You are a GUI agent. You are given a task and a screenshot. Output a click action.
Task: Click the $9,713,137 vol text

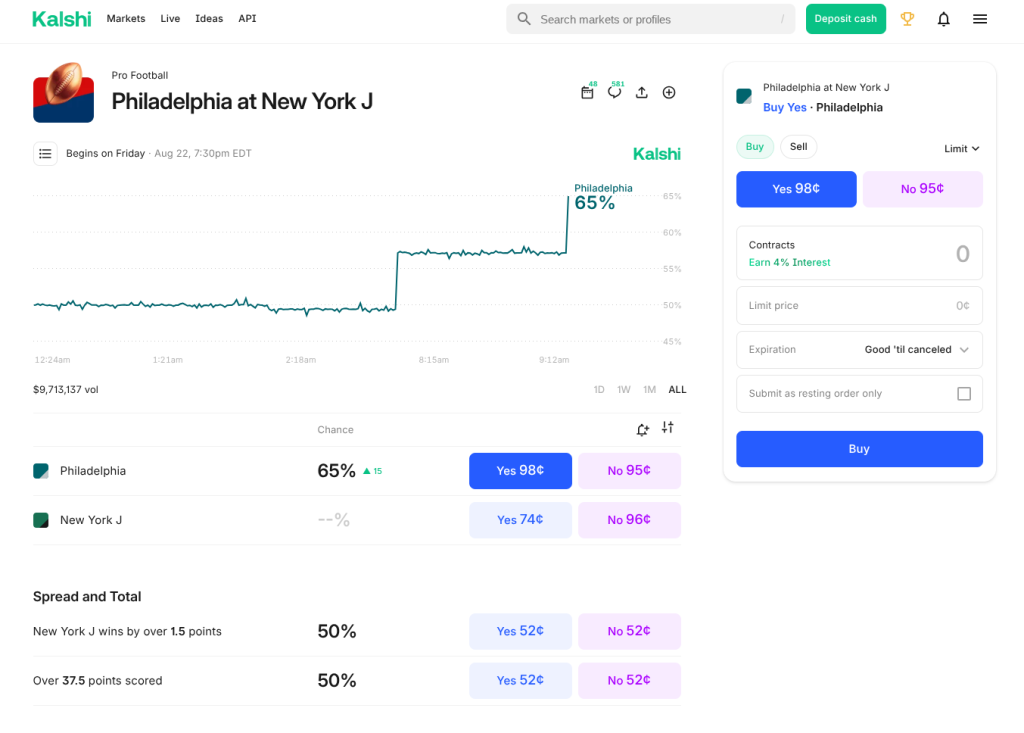coord(66,389)
